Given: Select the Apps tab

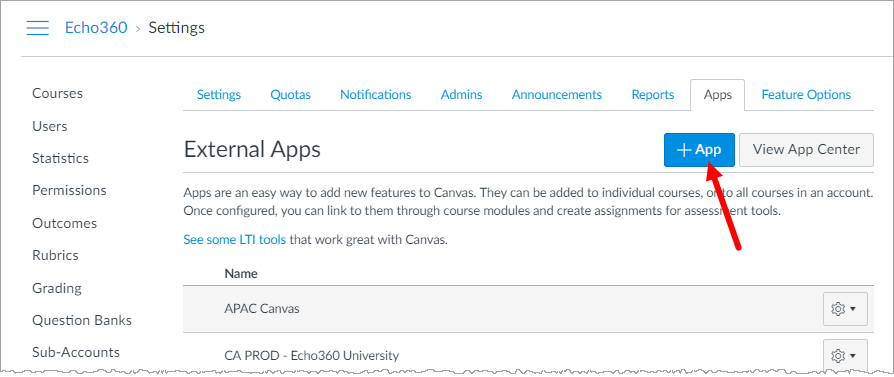Looking at the screenshot, I should [x=717, y=95].
